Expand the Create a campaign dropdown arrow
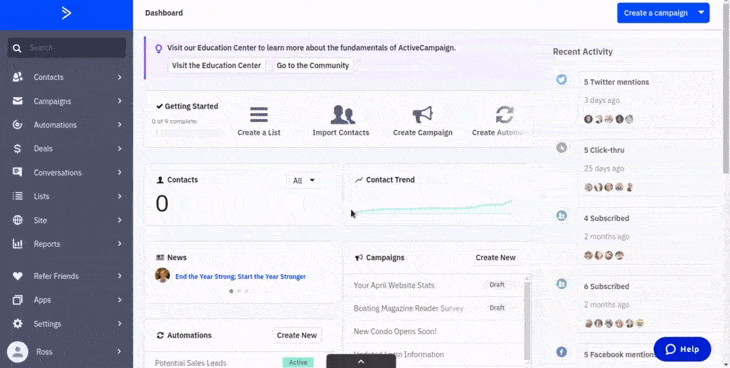Image resolution: width=730 pixels, height=368 pixels. (x=701, y=13)
